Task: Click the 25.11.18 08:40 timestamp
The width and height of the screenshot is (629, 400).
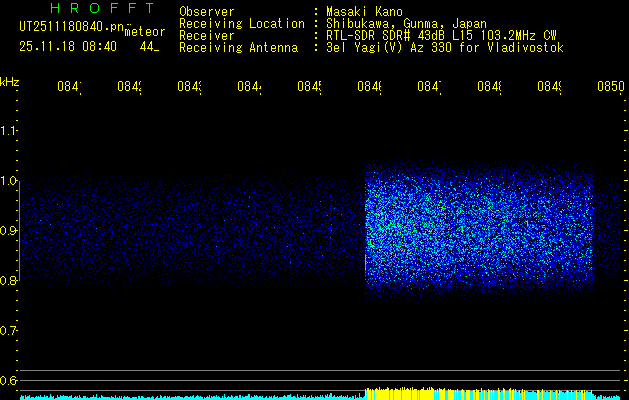Action: [68, 46]
